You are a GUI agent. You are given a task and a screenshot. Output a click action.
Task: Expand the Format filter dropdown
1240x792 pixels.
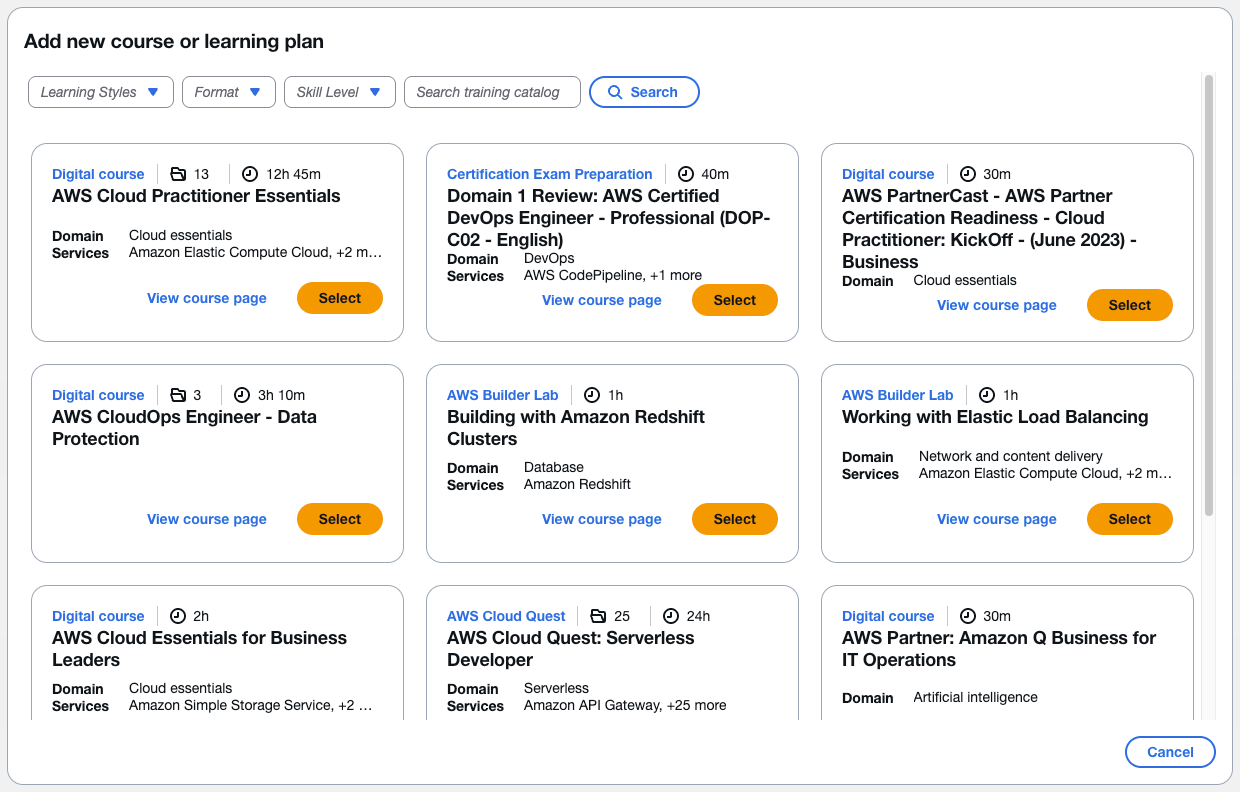click(x=228, y=92)
